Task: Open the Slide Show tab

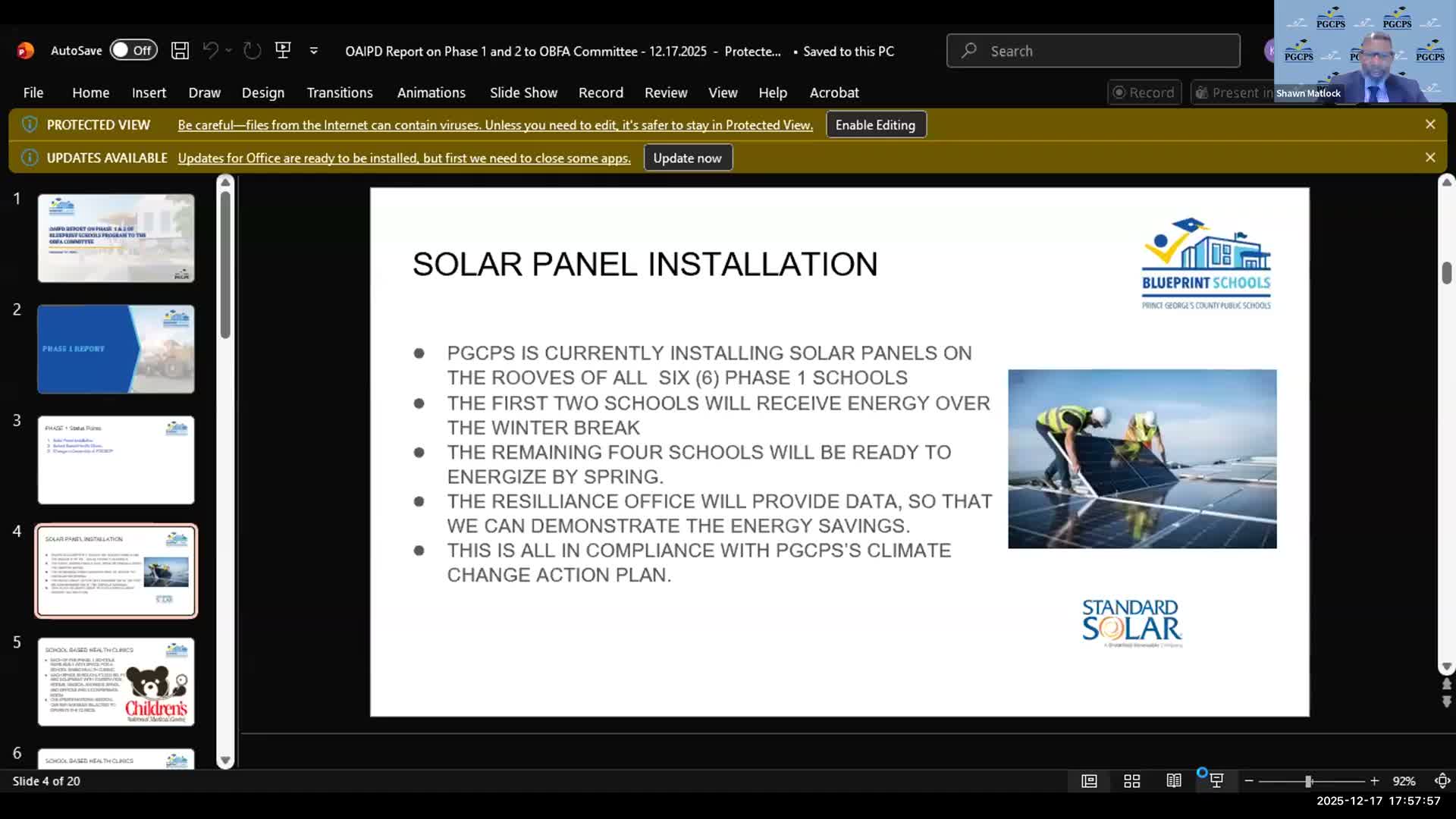Action: click(523, 93)
